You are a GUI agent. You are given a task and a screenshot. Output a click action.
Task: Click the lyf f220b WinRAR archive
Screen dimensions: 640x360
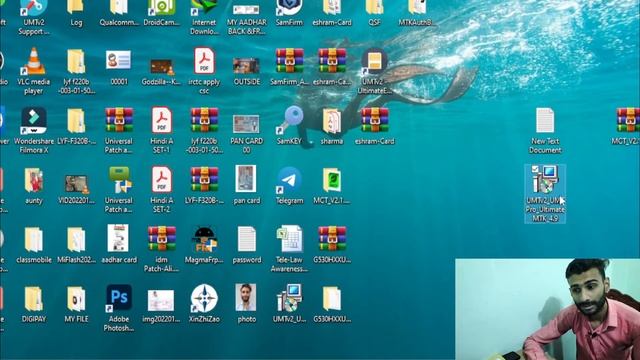coord(204,121)
